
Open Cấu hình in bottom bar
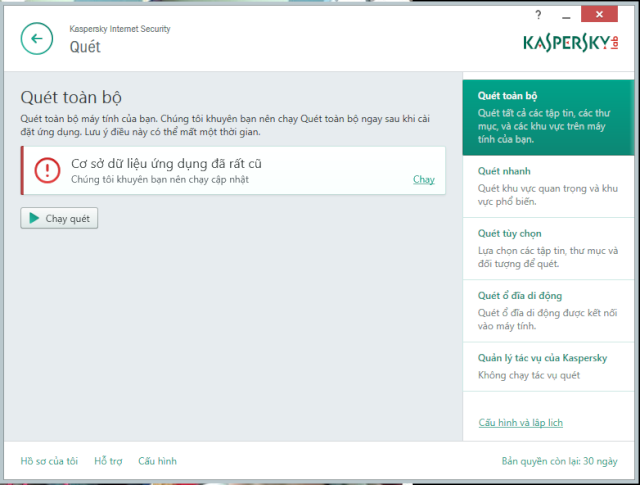coord(158,461)
